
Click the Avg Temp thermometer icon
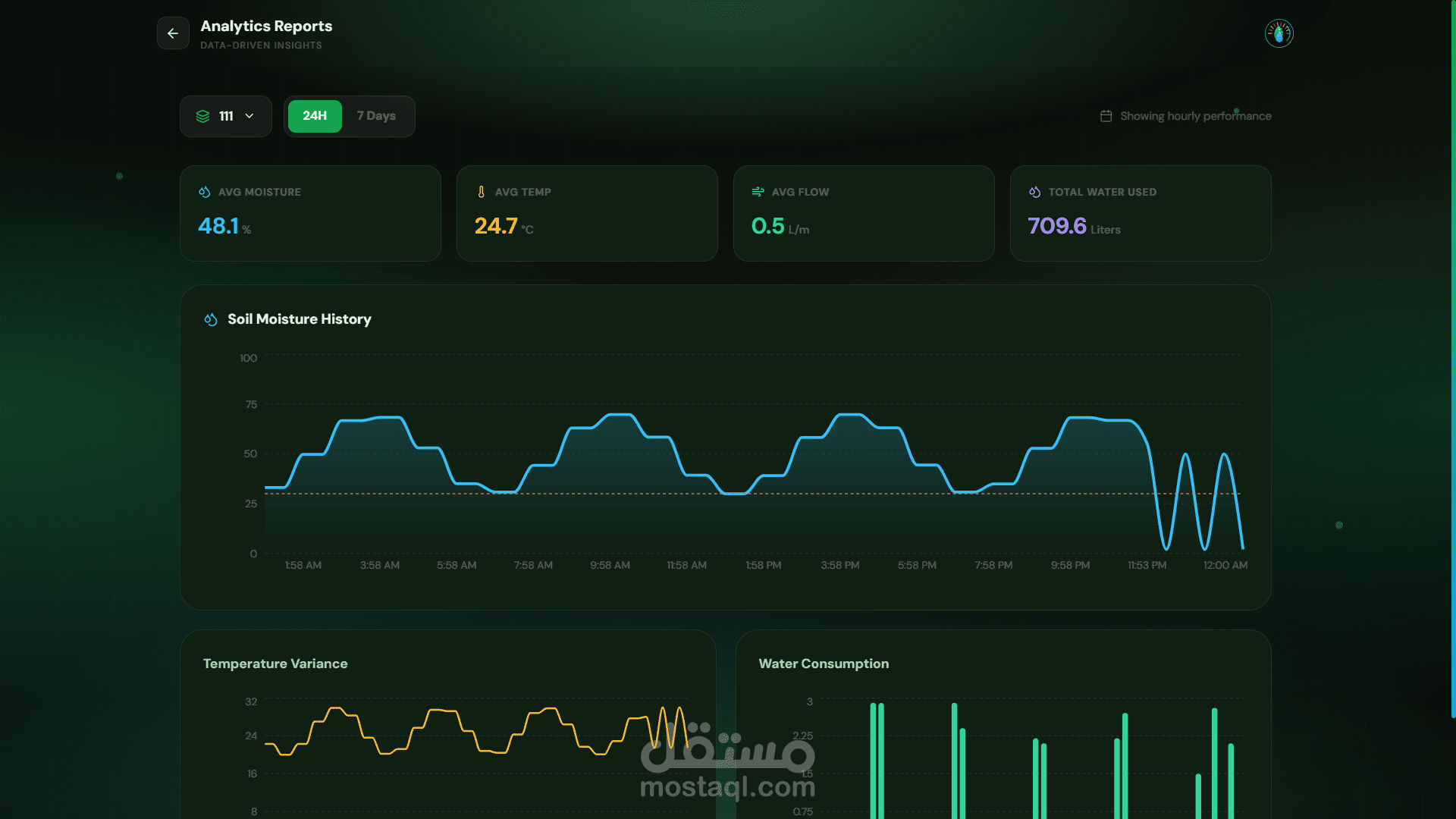click(x=481, y=192)
